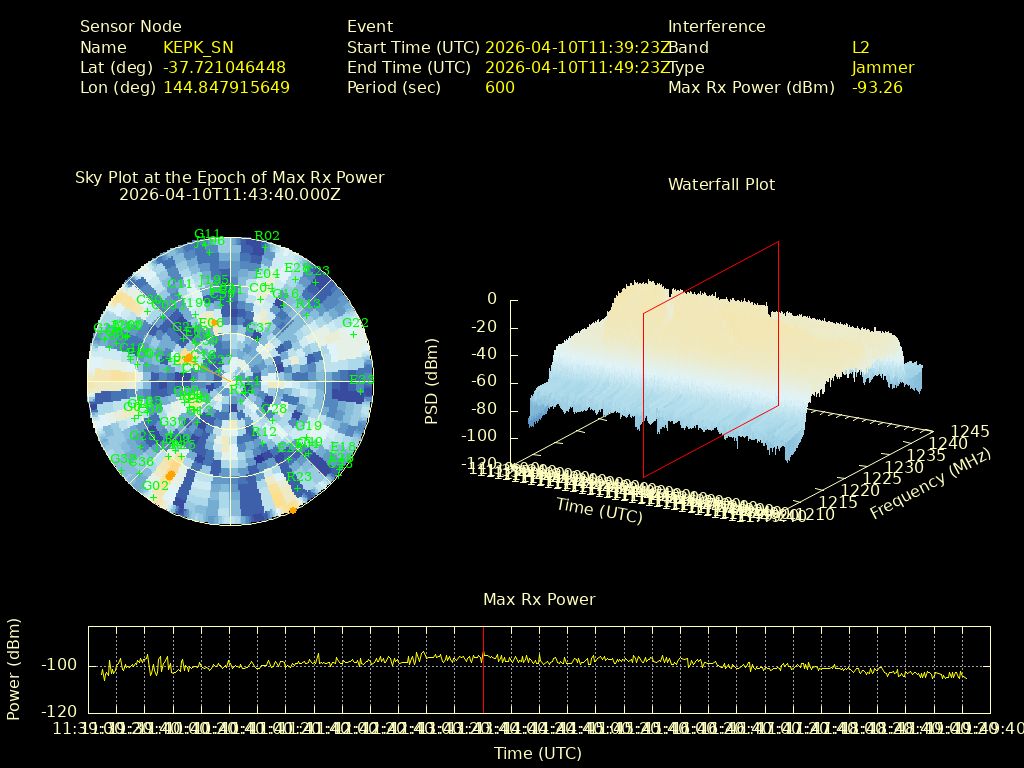Click the Jammer interference type value
This screenshot has height=768, width=1024.
(x=882, y=67)
